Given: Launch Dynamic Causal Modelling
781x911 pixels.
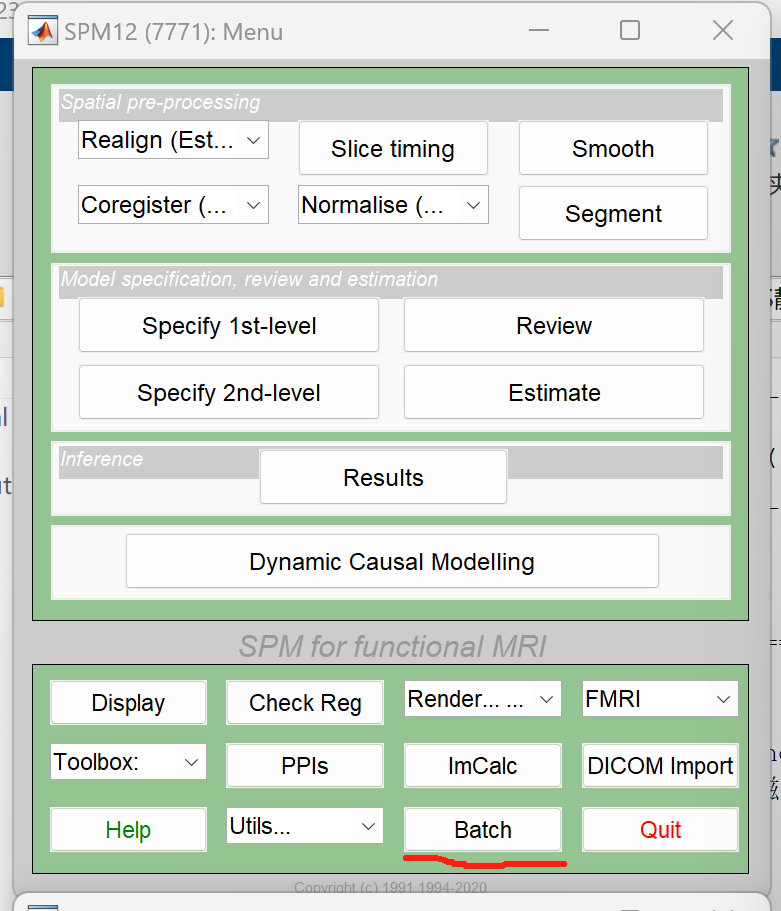Looking at the screenshot, I should pyautogui.click(x=392, y=561).
